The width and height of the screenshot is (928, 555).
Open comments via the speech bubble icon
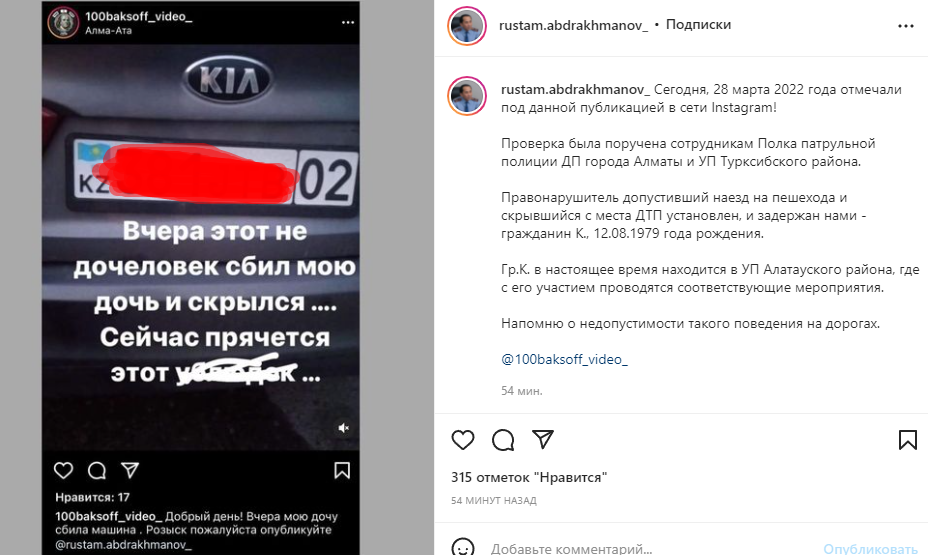(x=503, y=440)
